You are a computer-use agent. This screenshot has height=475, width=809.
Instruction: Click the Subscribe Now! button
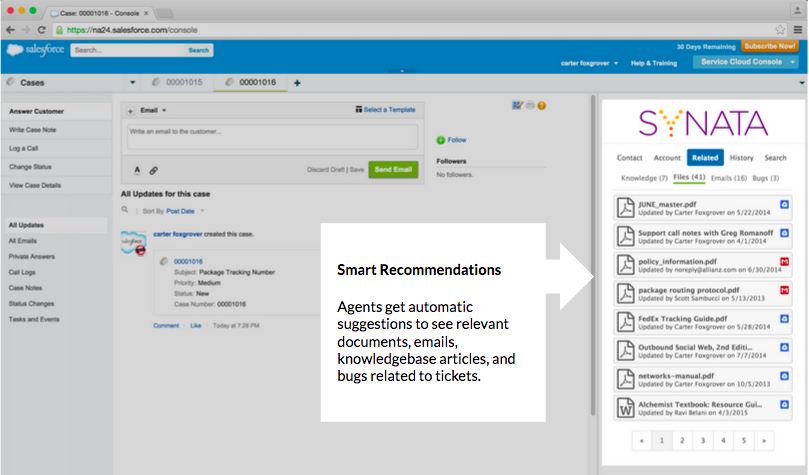point(769,46)
